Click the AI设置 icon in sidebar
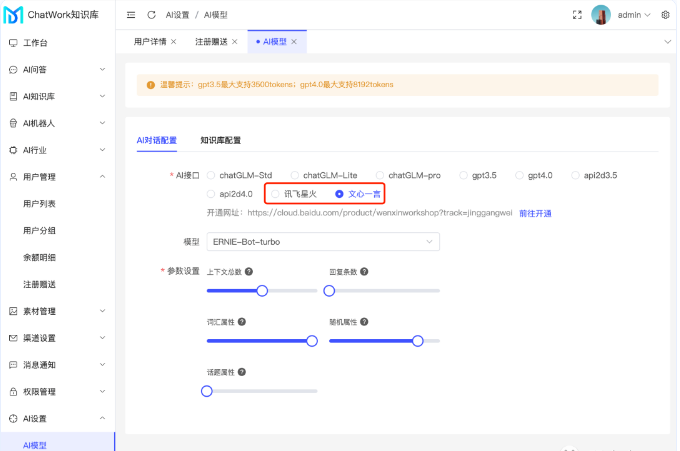680x451 pixels. 13,419
